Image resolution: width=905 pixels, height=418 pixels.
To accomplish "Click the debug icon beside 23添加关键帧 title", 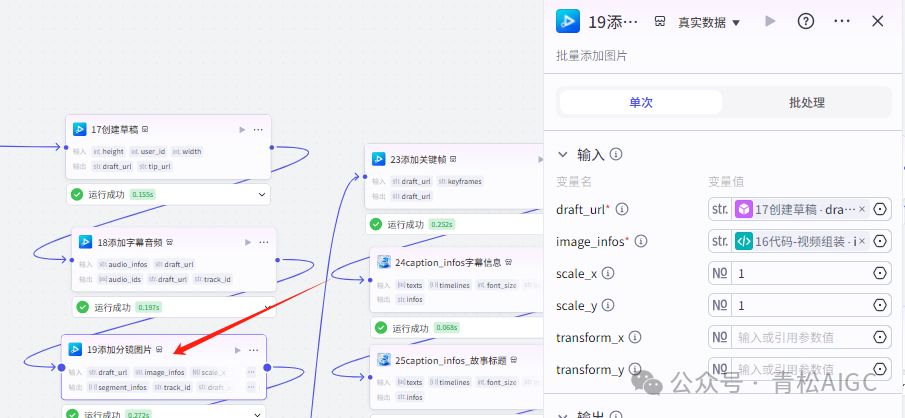I will [454, 159].
